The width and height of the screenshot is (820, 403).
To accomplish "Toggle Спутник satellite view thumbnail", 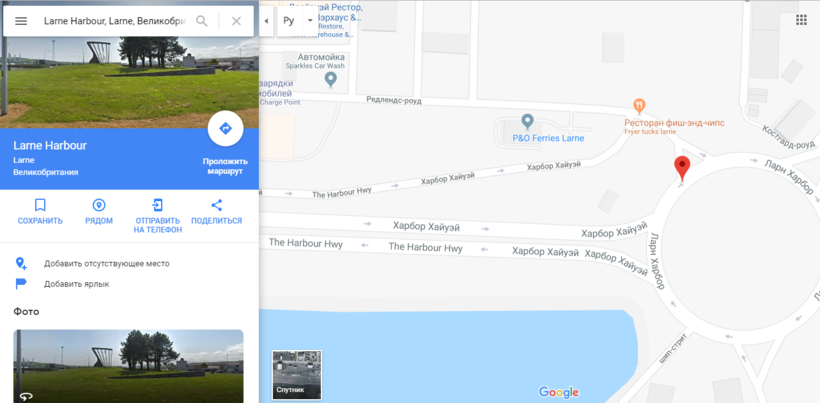I will (297, 375).
